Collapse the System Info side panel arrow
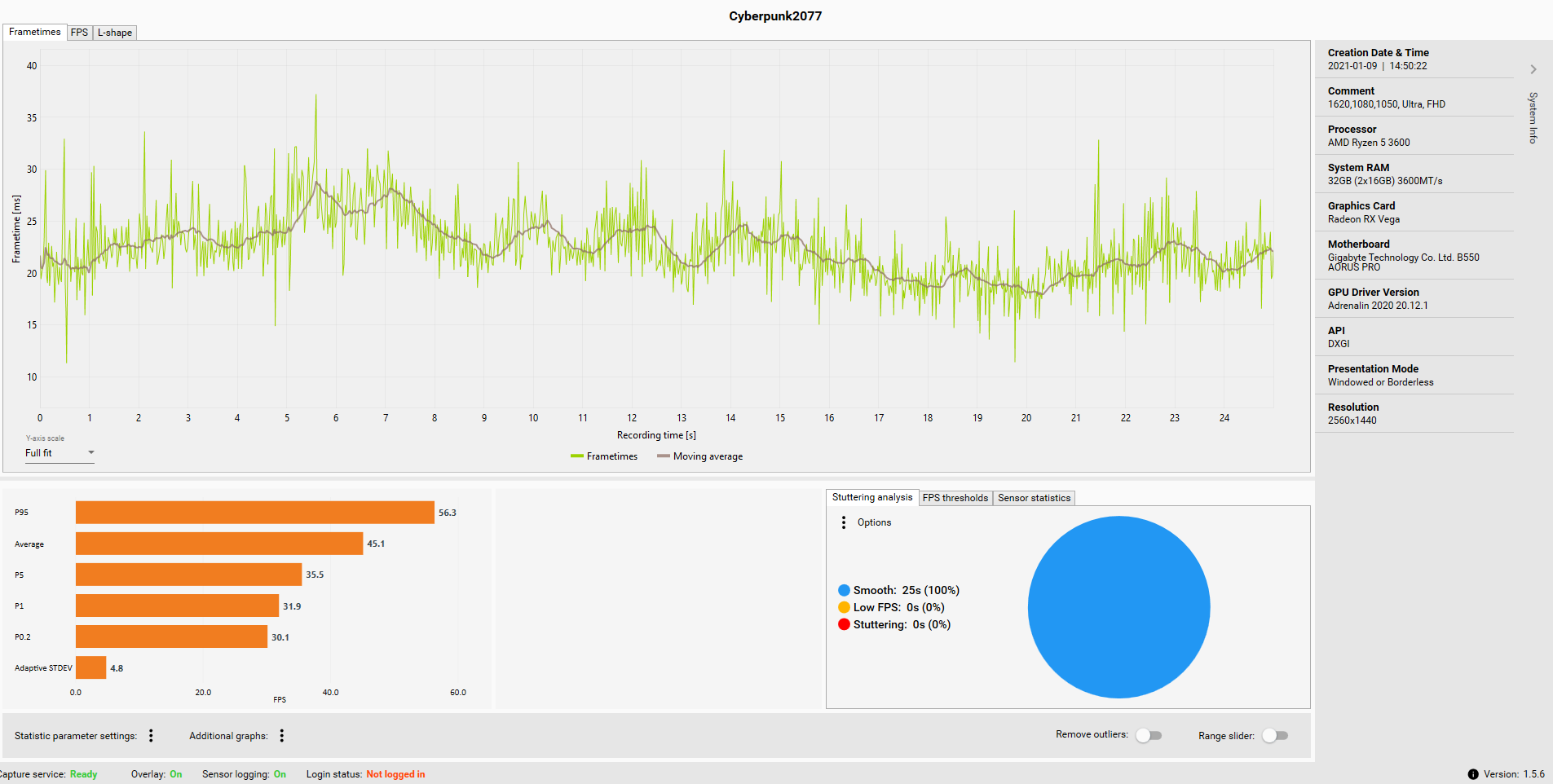The width and height of the screenshot is (1553, 784). pos(1533,69)
